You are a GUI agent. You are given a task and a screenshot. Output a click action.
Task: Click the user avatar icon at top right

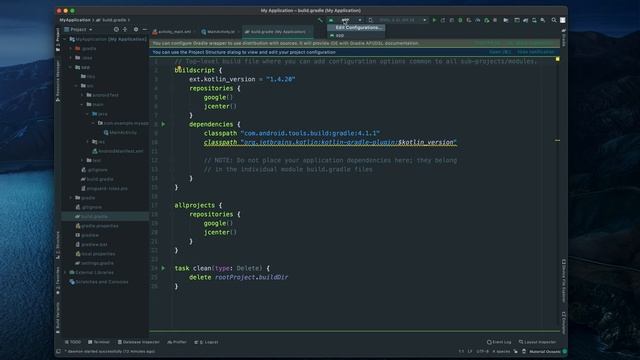[x=562, y=20]
